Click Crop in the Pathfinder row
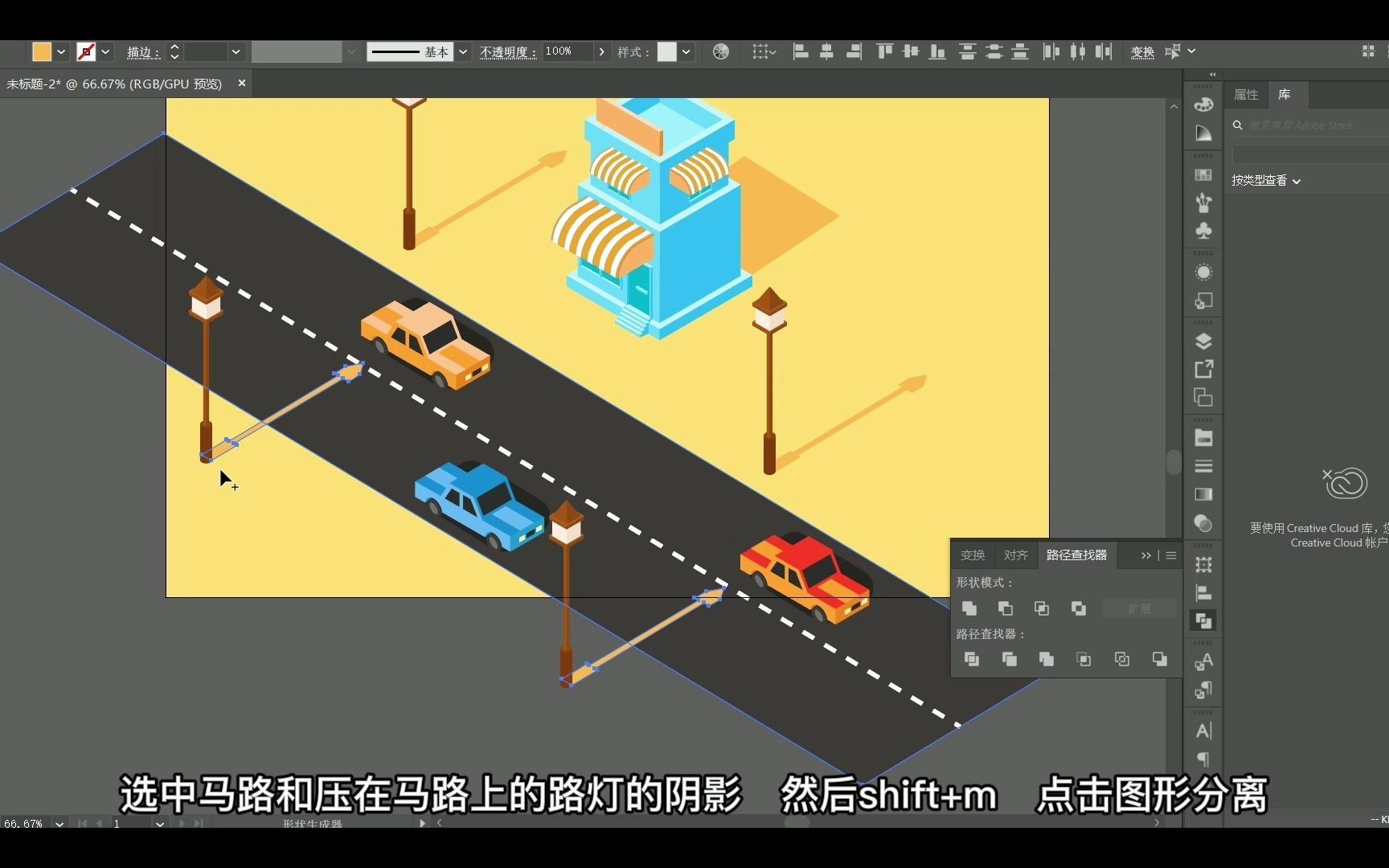The image size is (1389, 868). click(1084, 659)
